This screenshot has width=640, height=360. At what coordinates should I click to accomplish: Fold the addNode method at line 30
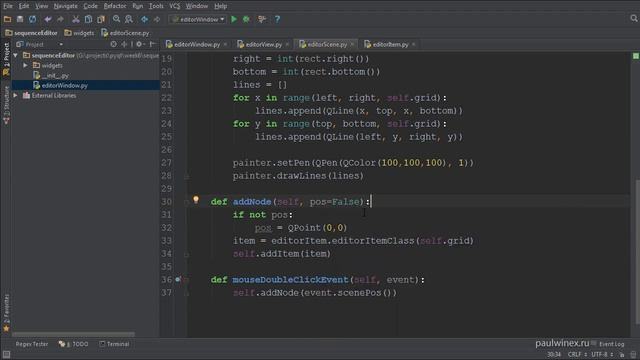186,202
